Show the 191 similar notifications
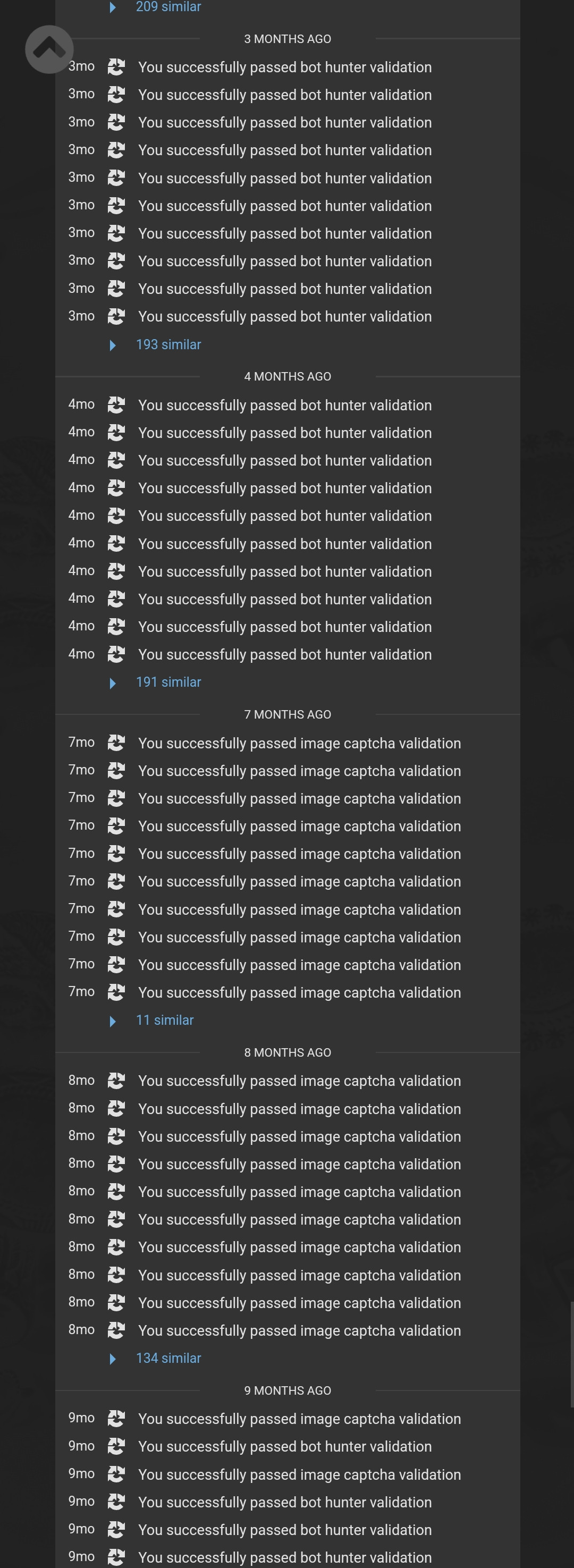574x1568 pixels. (x=168, y=682)
